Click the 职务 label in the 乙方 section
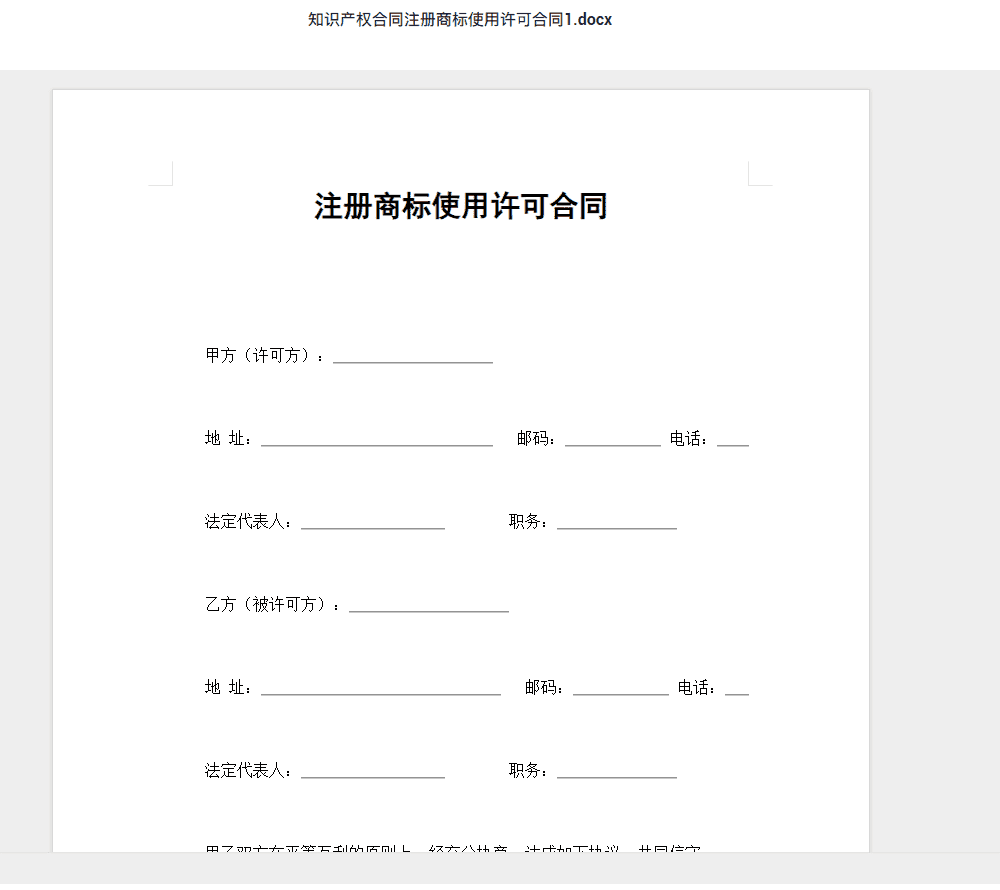 pyautogui.click(x=528, y=771)
